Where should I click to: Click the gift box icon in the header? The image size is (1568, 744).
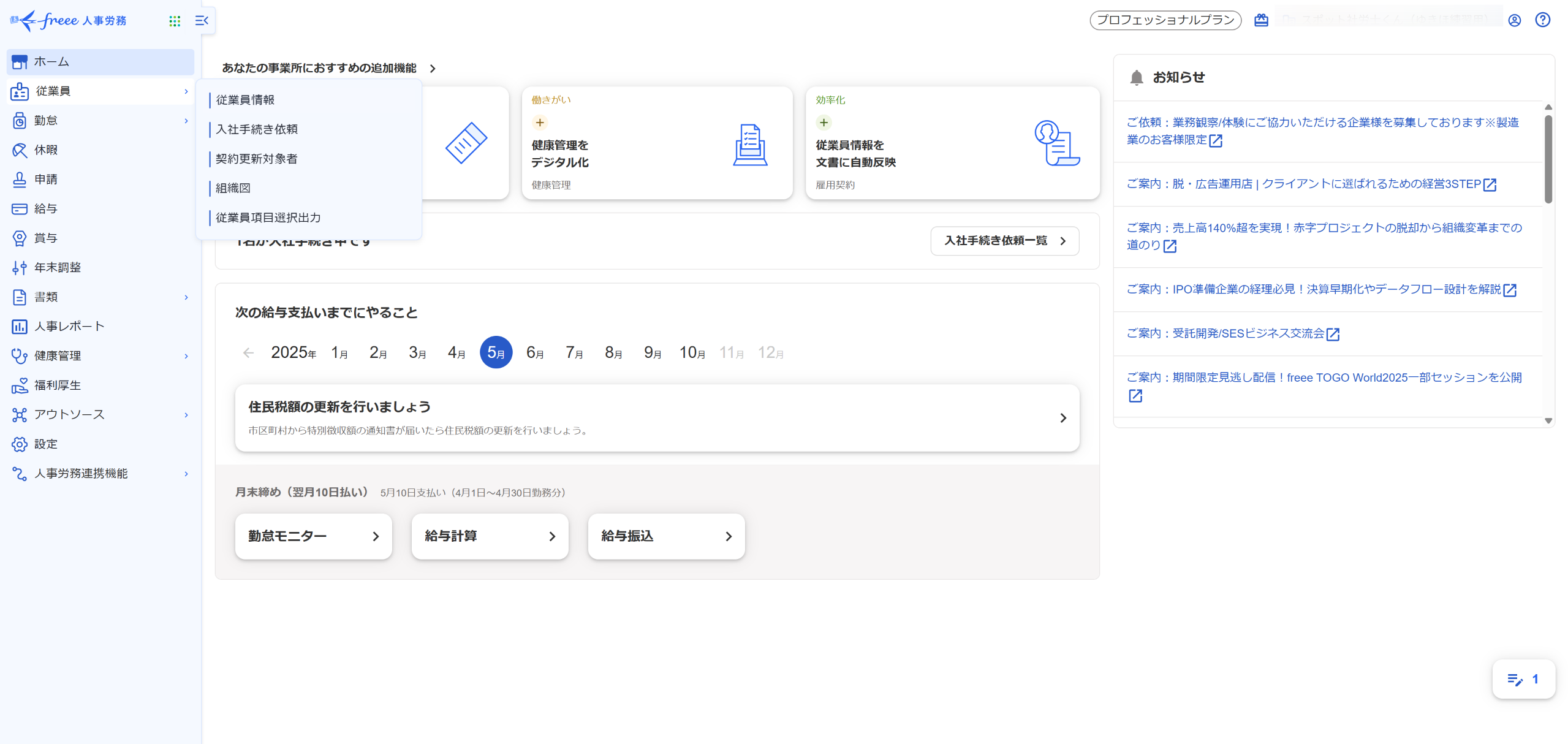[1260, 20]
